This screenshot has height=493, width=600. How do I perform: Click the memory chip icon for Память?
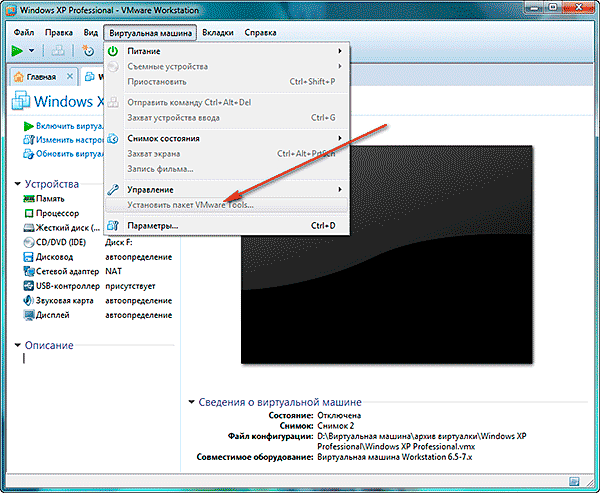click(29, 199)
